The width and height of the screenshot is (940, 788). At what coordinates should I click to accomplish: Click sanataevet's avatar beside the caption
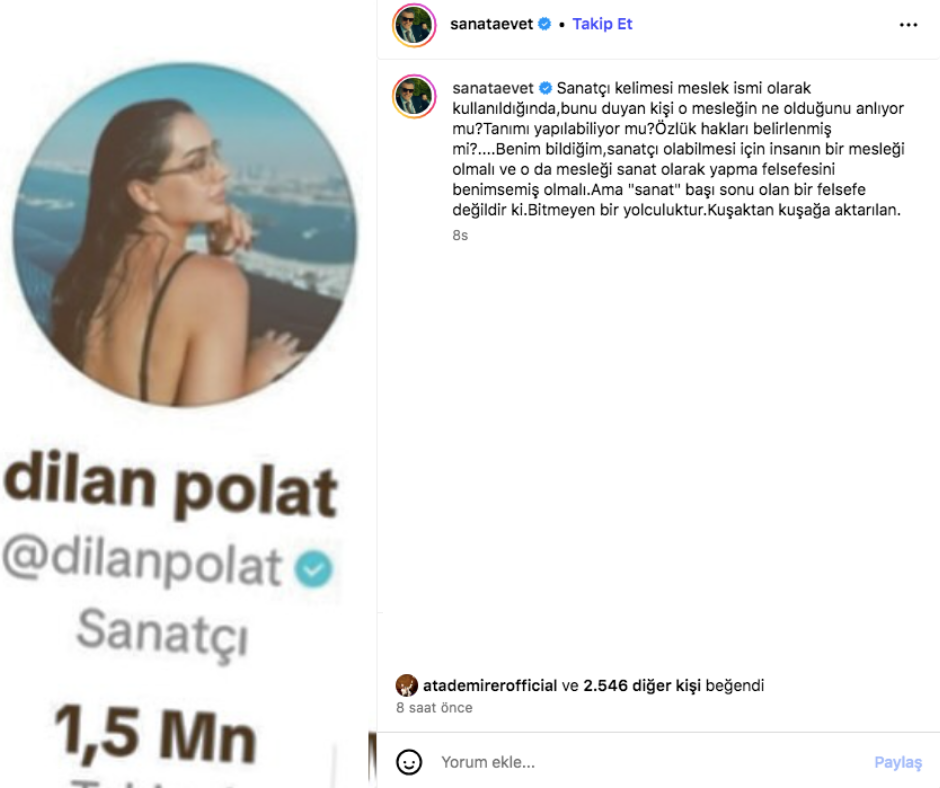tap(414, 96)
